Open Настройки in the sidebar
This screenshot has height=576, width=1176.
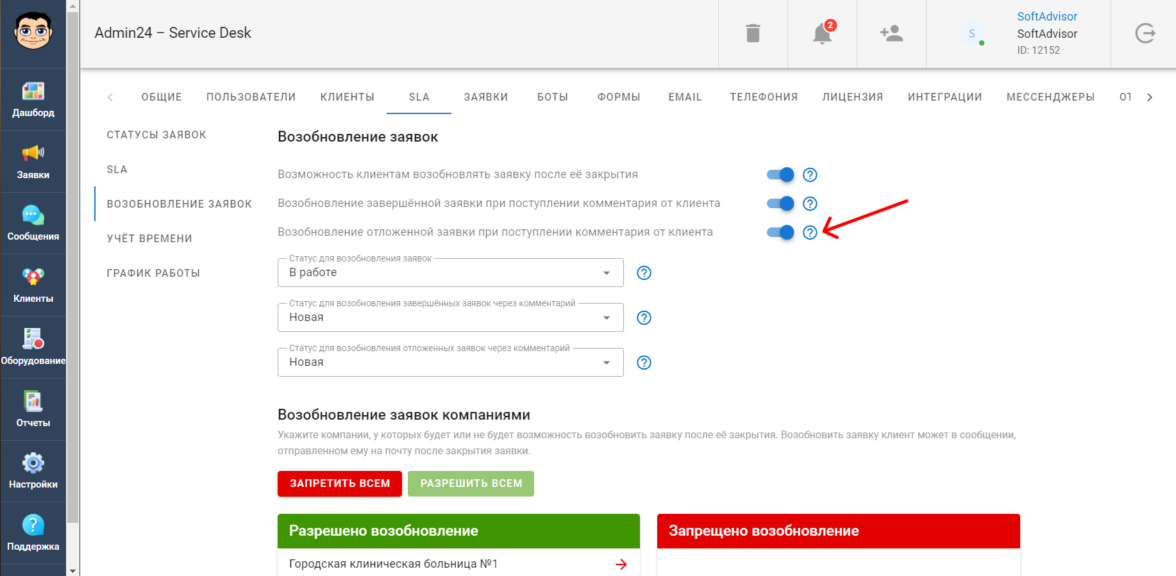point(33,471)
